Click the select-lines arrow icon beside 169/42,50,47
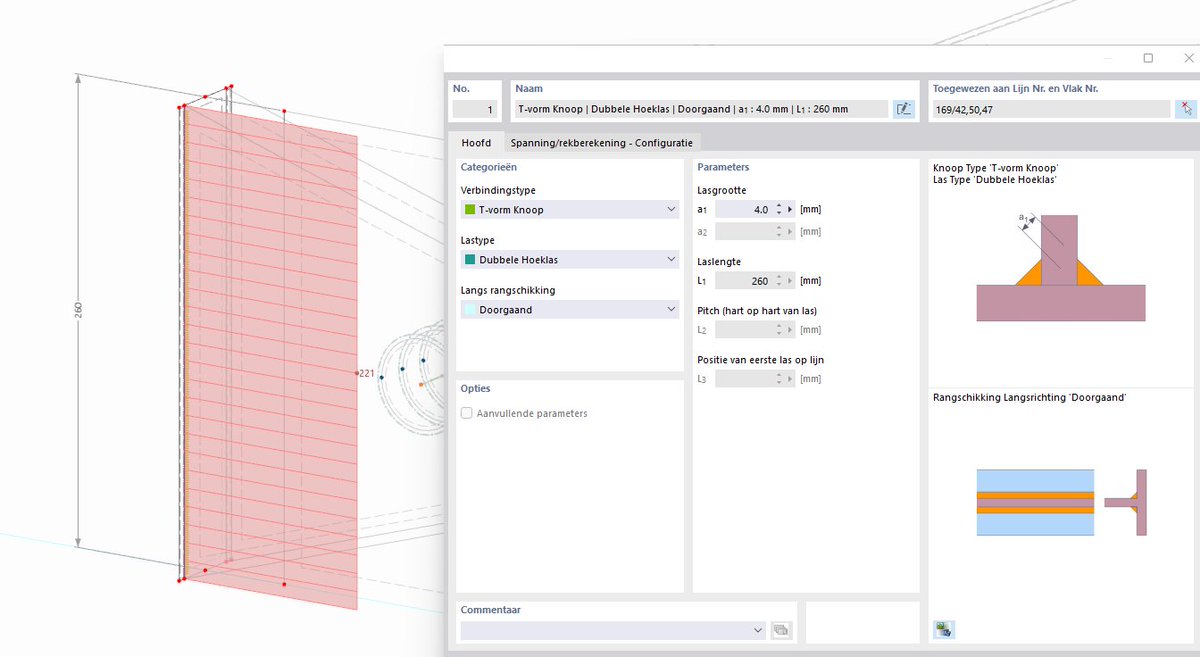Viewport: 1200px width, 657px height. click(x=1188, y=108)
